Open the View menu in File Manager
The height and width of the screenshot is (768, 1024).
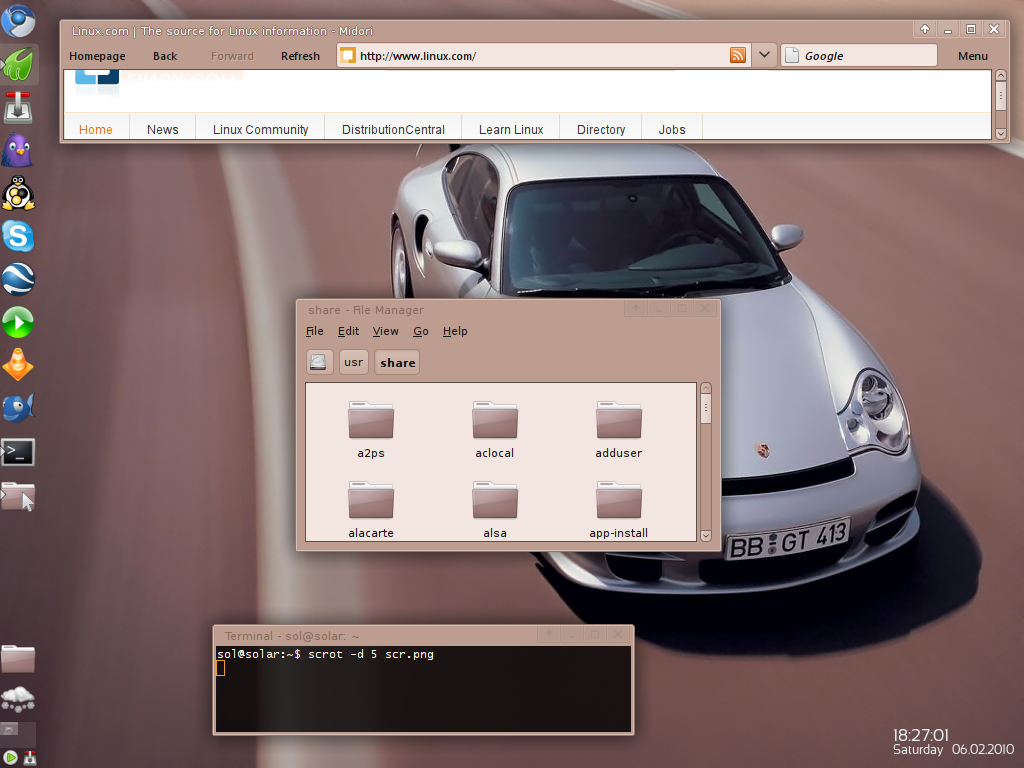tap(385, 332)
